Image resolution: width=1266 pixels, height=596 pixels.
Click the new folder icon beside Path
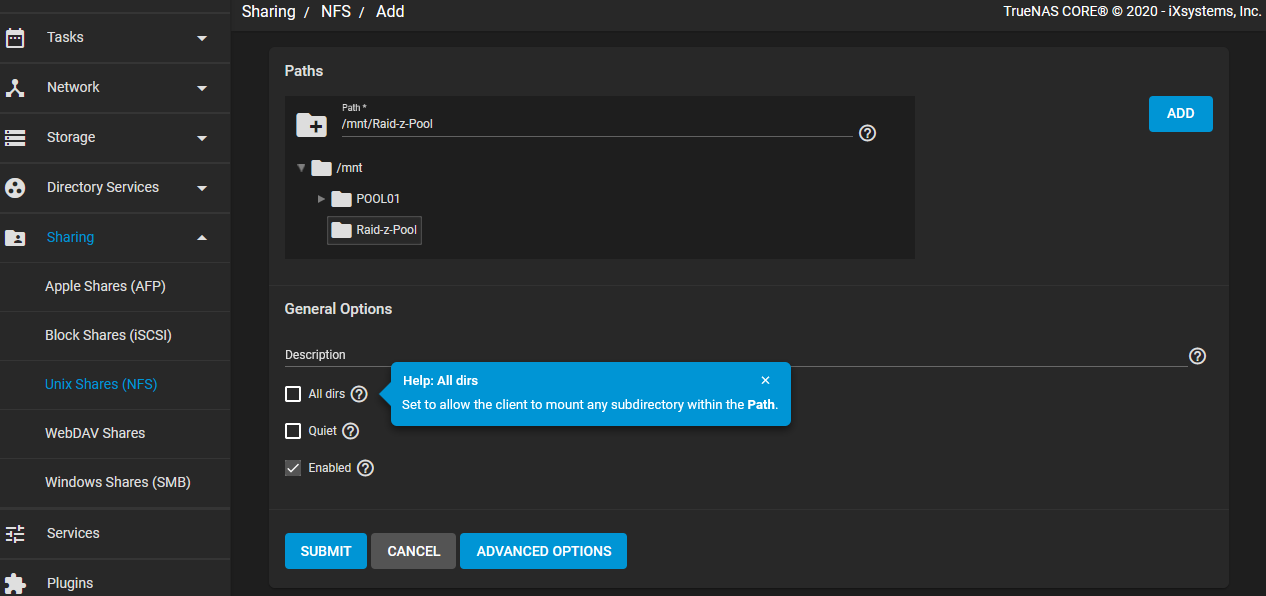[311, 125]
